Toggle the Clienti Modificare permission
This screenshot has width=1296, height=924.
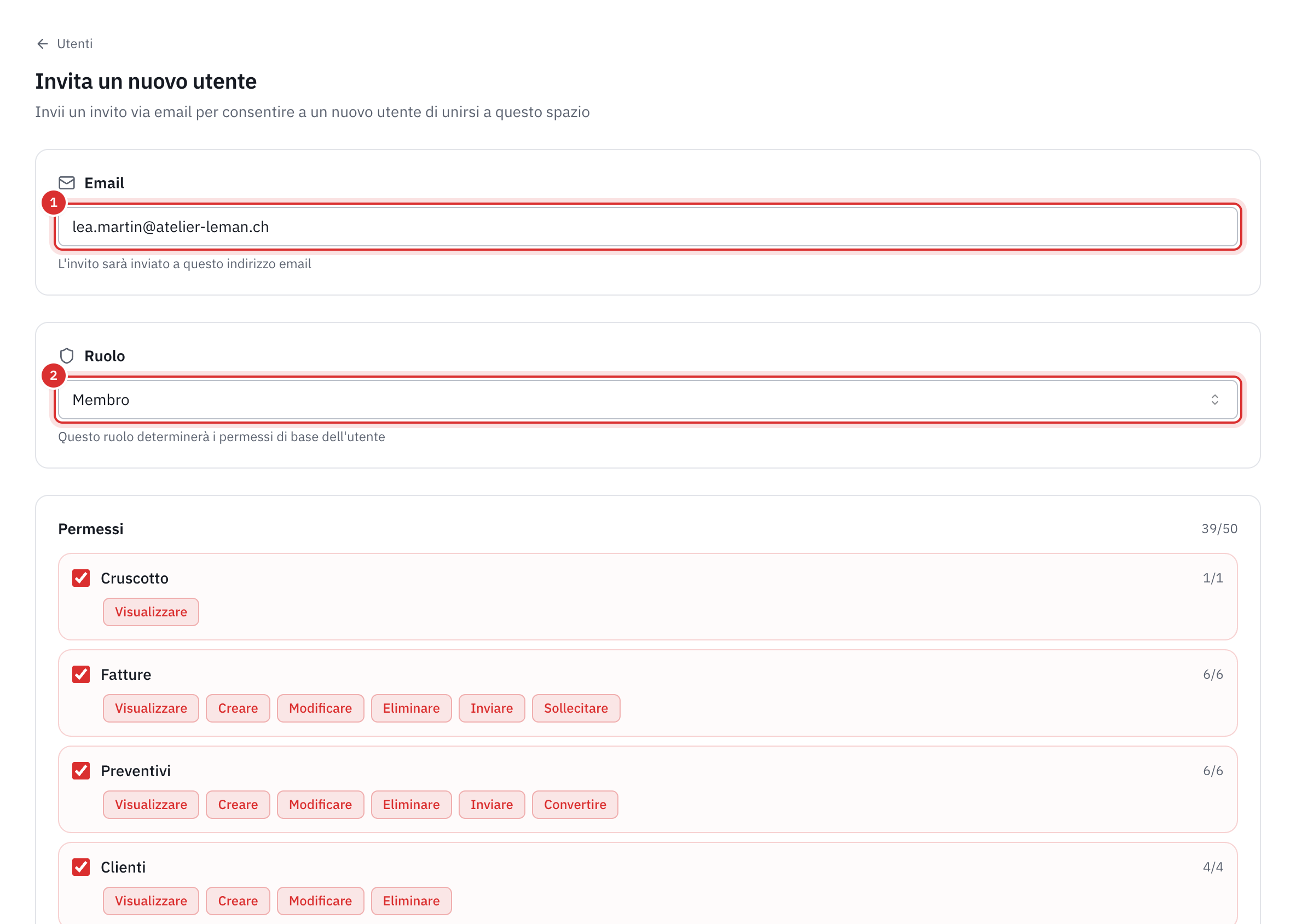[x=320, y=900]
